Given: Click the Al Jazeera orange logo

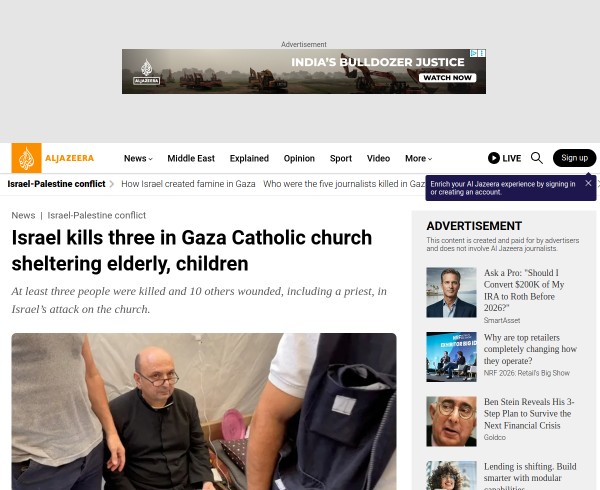Looking at the screenshot, I should (x=26, y=158).
